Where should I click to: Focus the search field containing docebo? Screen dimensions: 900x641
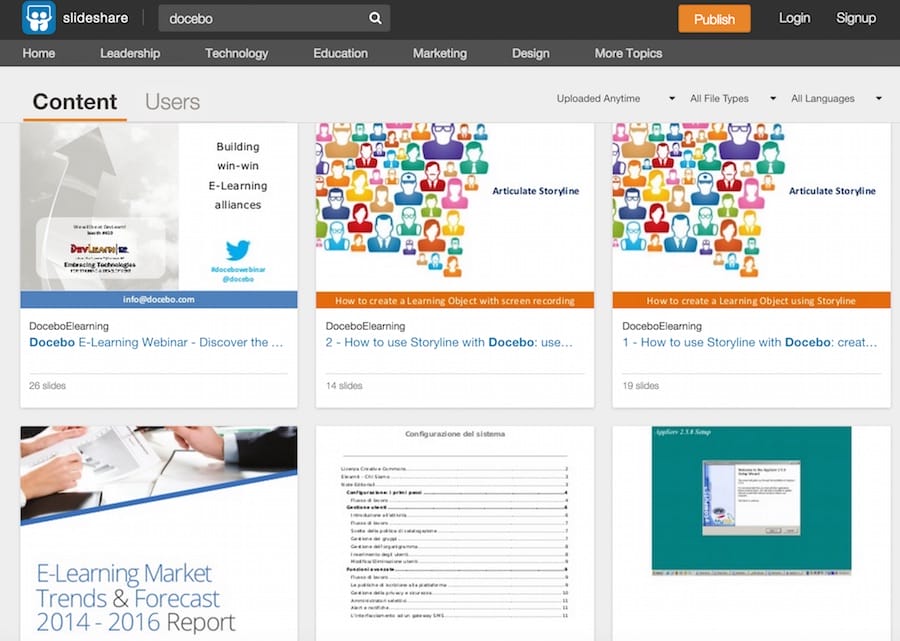274,18
